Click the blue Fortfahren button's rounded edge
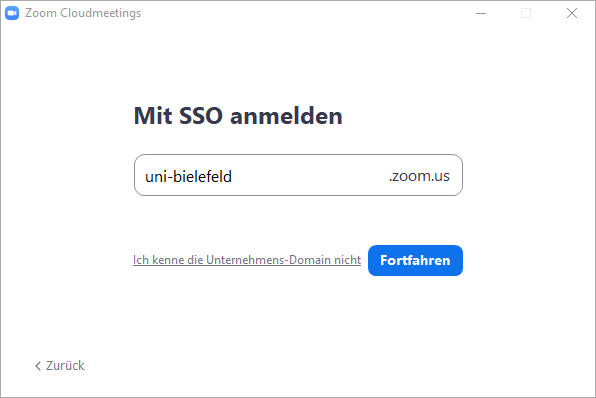The image size is (596, 398). [x=371, y=260]
